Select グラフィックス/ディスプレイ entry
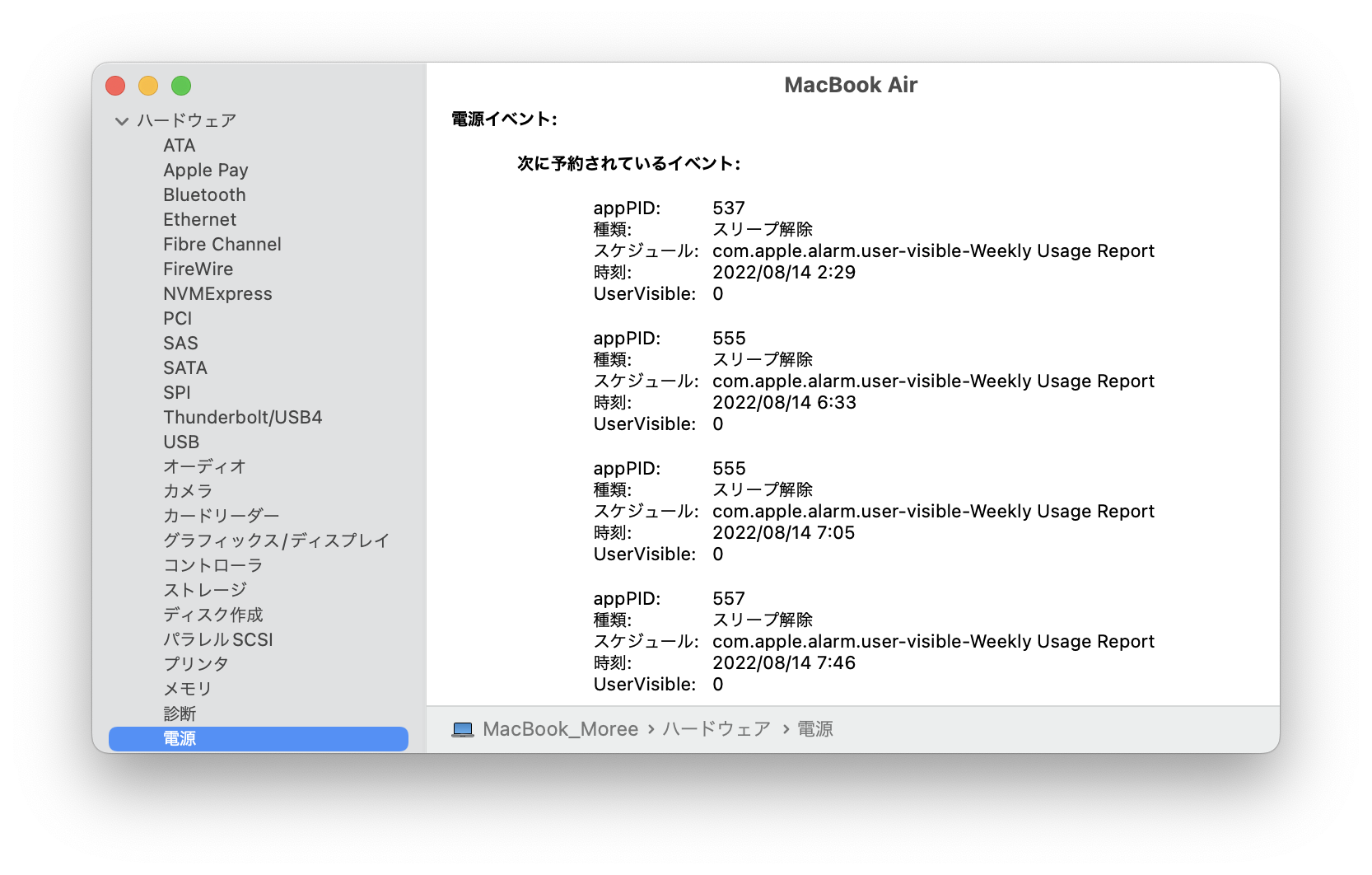1372x875 pixels. [x=276, y=541]
